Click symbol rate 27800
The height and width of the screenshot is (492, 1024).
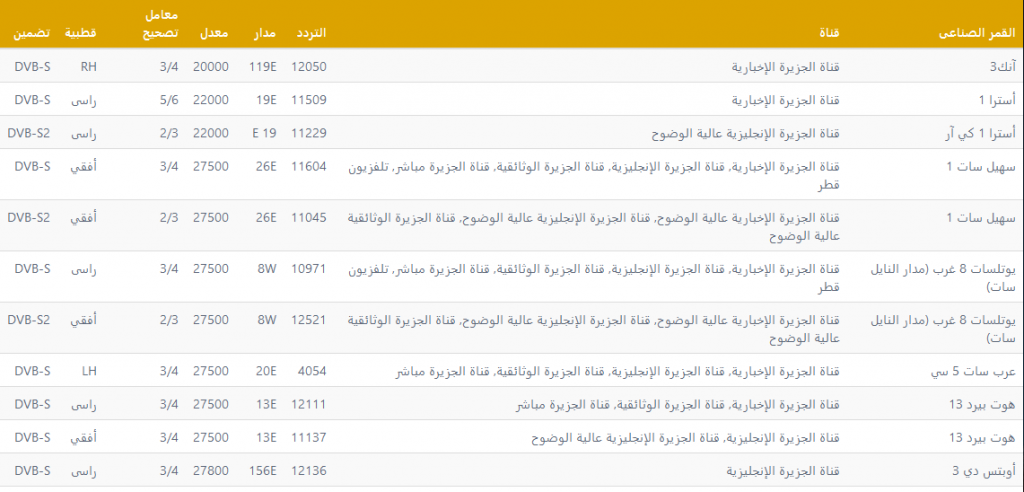tap(211, 471)
